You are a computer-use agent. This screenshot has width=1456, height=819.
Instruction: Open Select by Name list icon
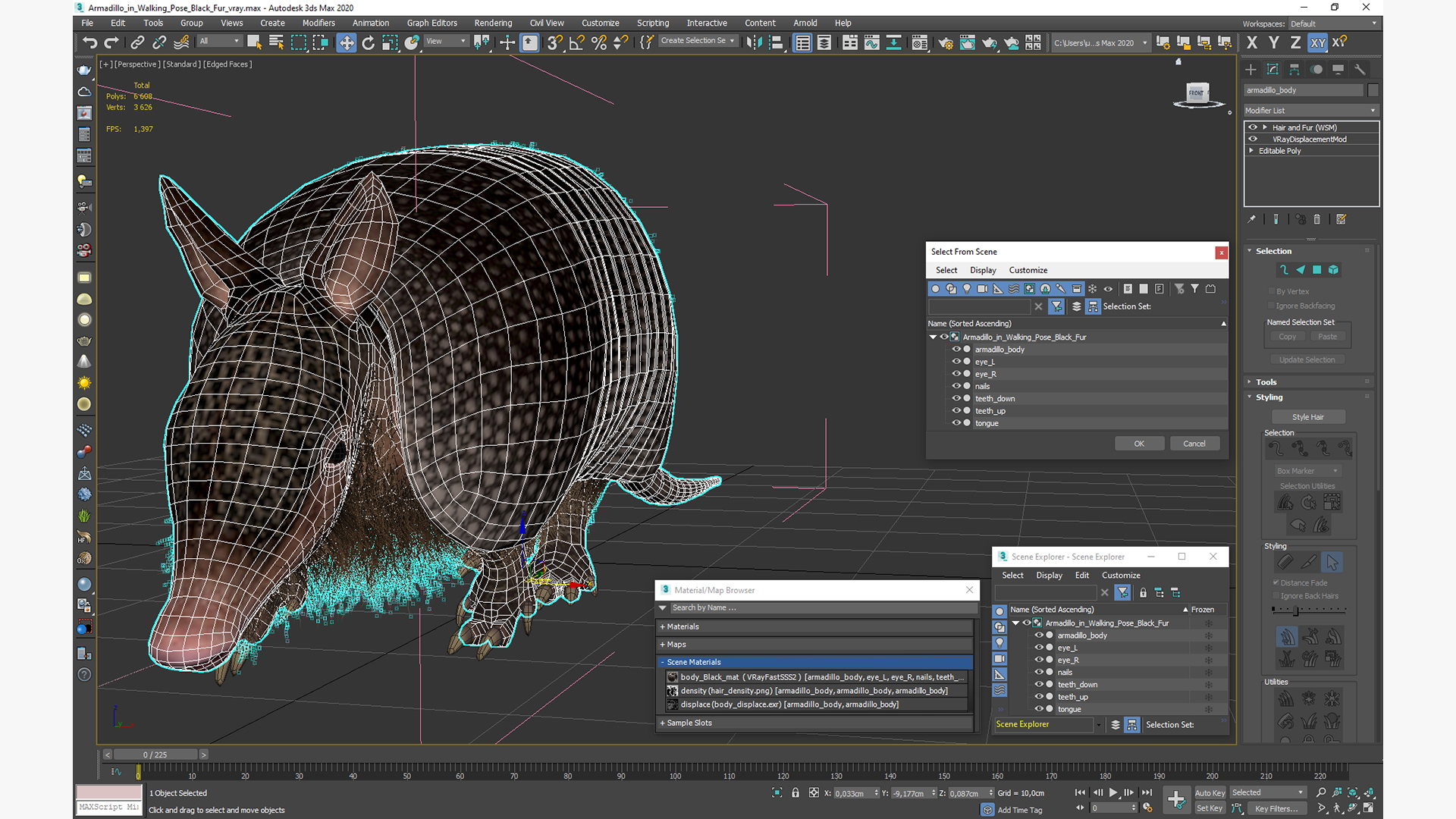[x=276, y=43]
